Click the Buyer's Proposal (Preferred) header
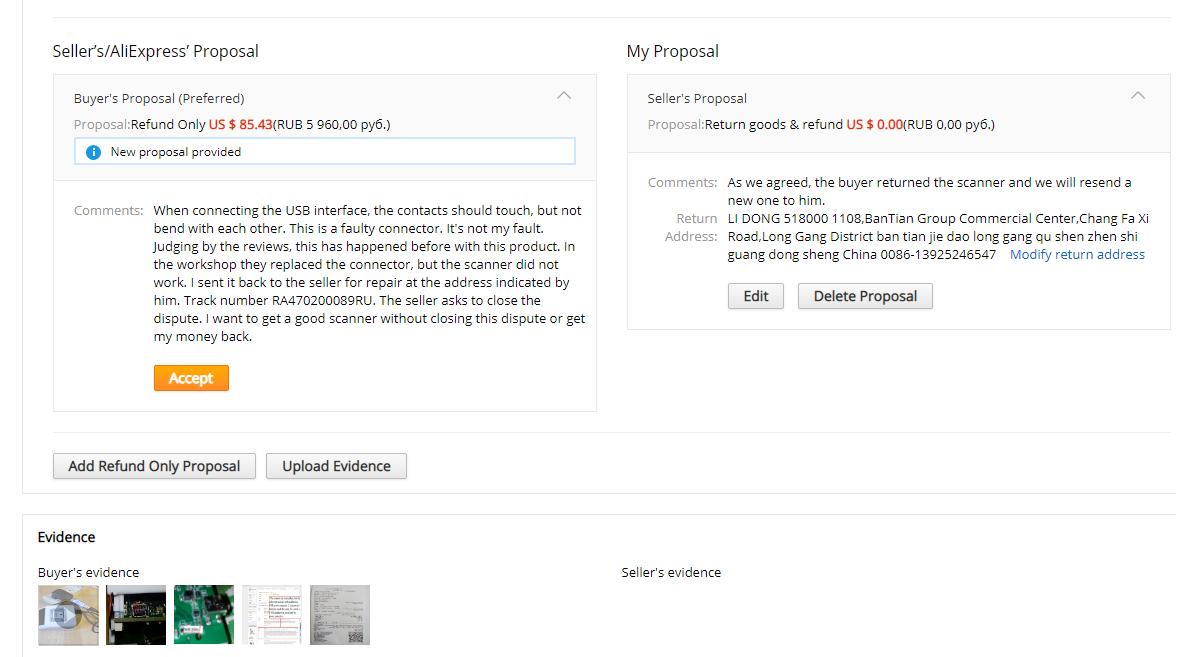This screenshot has height=657, width=1197. point(159,98)
